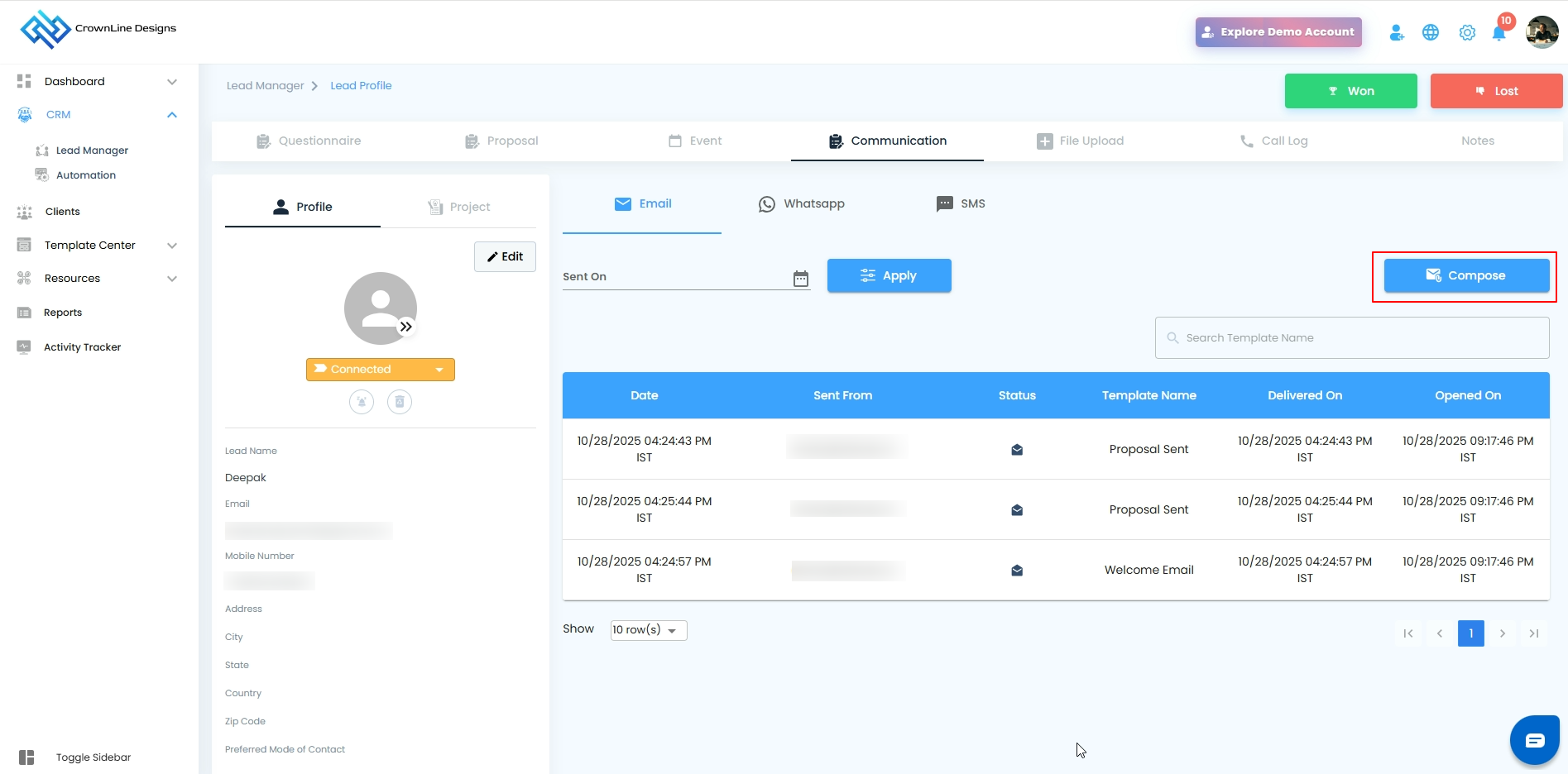Click the opened mail status icon for Welcome Email
The width and height of the screenshot is (1568, 774).
click(1017, 571)
